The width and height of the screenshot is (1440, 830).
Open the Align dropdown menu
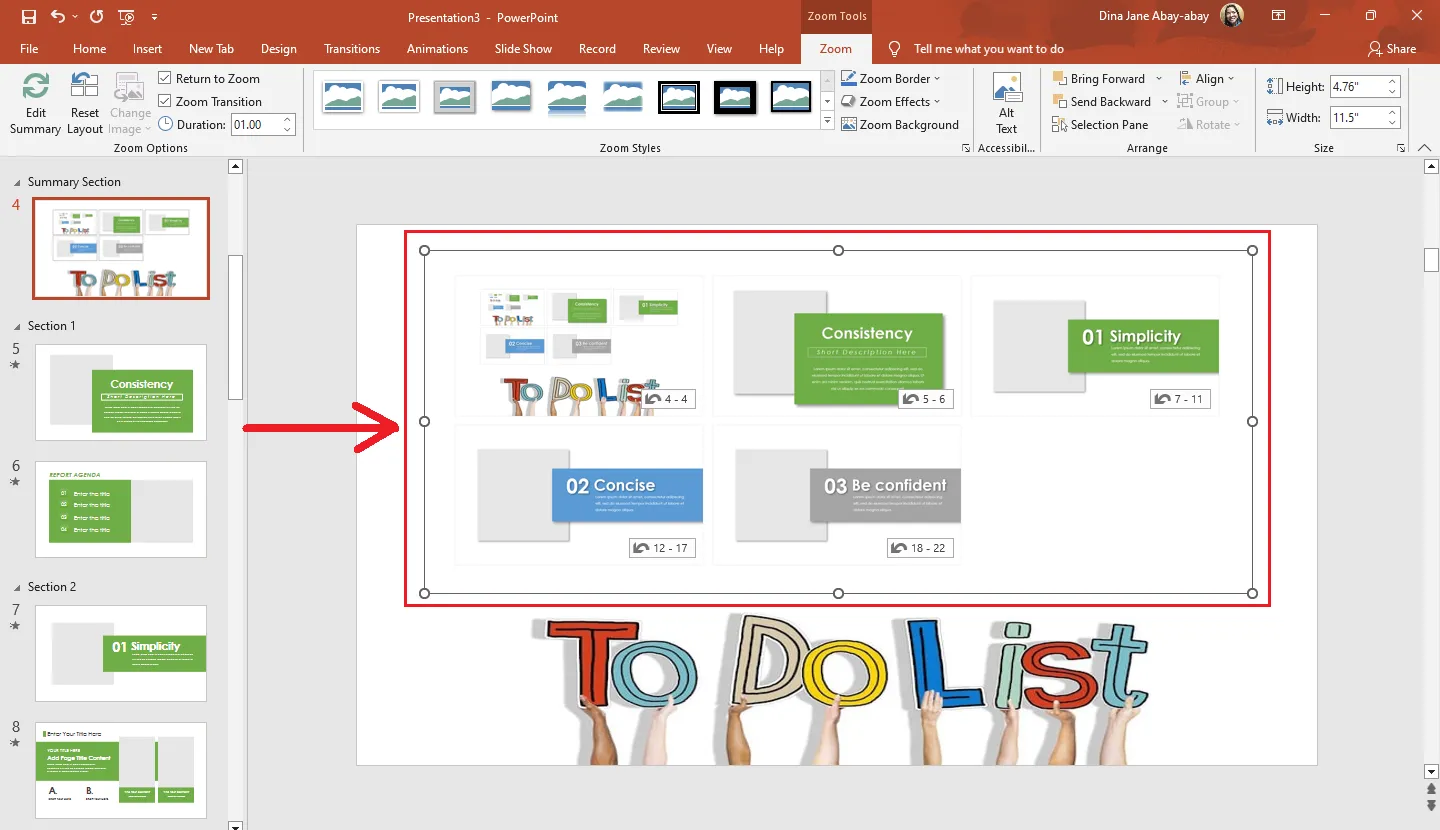(x=1208, y=79)
